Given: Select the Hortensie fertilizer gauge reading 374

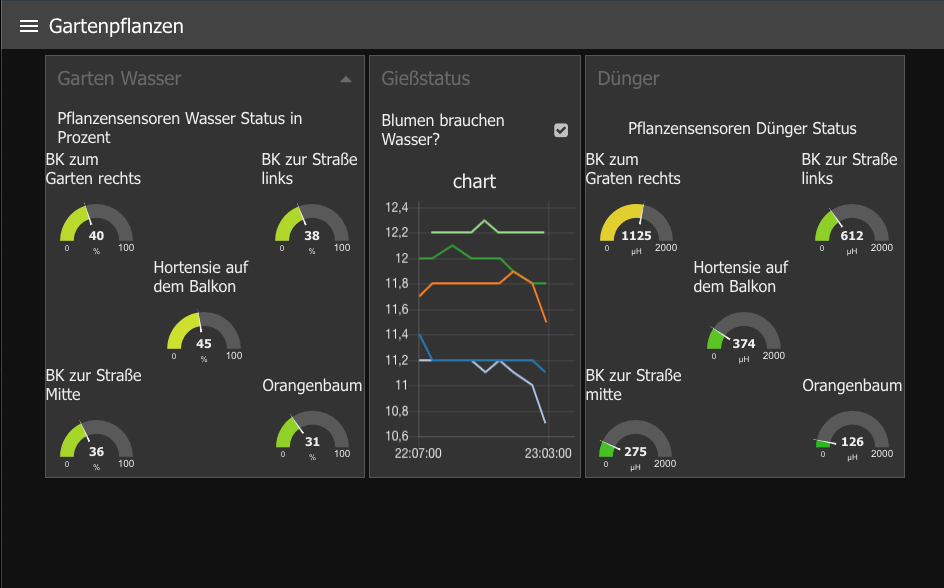Looking at the screenshot, I should tap(744, 336).
